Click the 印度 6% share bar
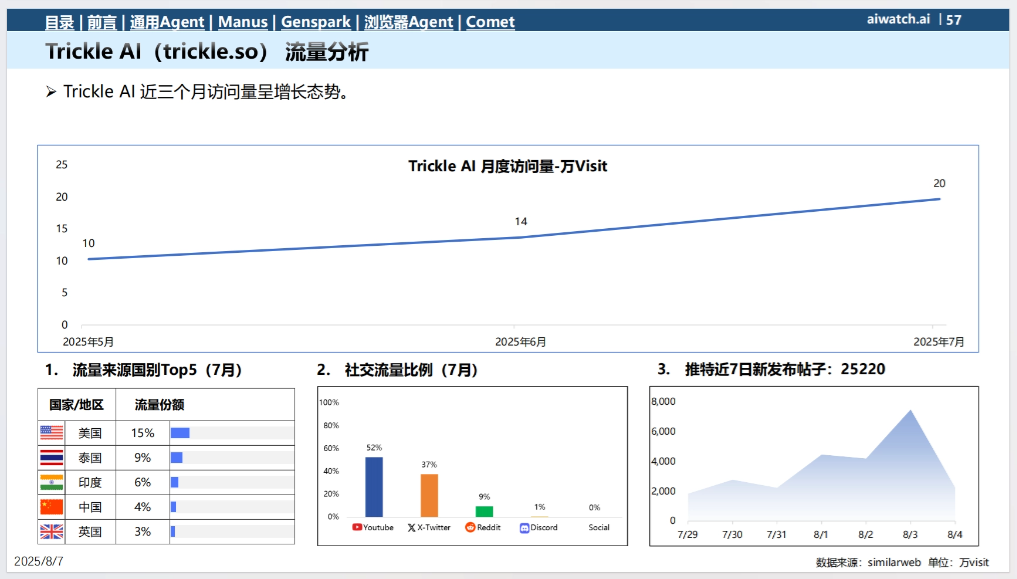The image size is (1017, 579). (174, 482)
